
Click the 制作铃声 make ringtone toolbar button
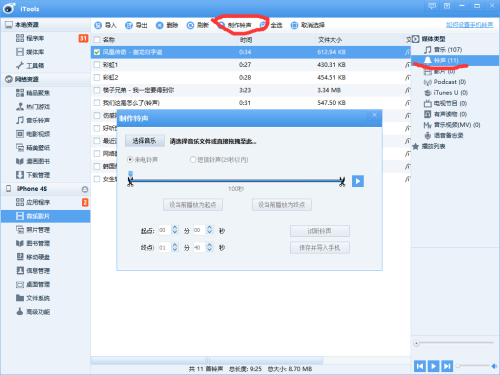(x=235, y=25)
